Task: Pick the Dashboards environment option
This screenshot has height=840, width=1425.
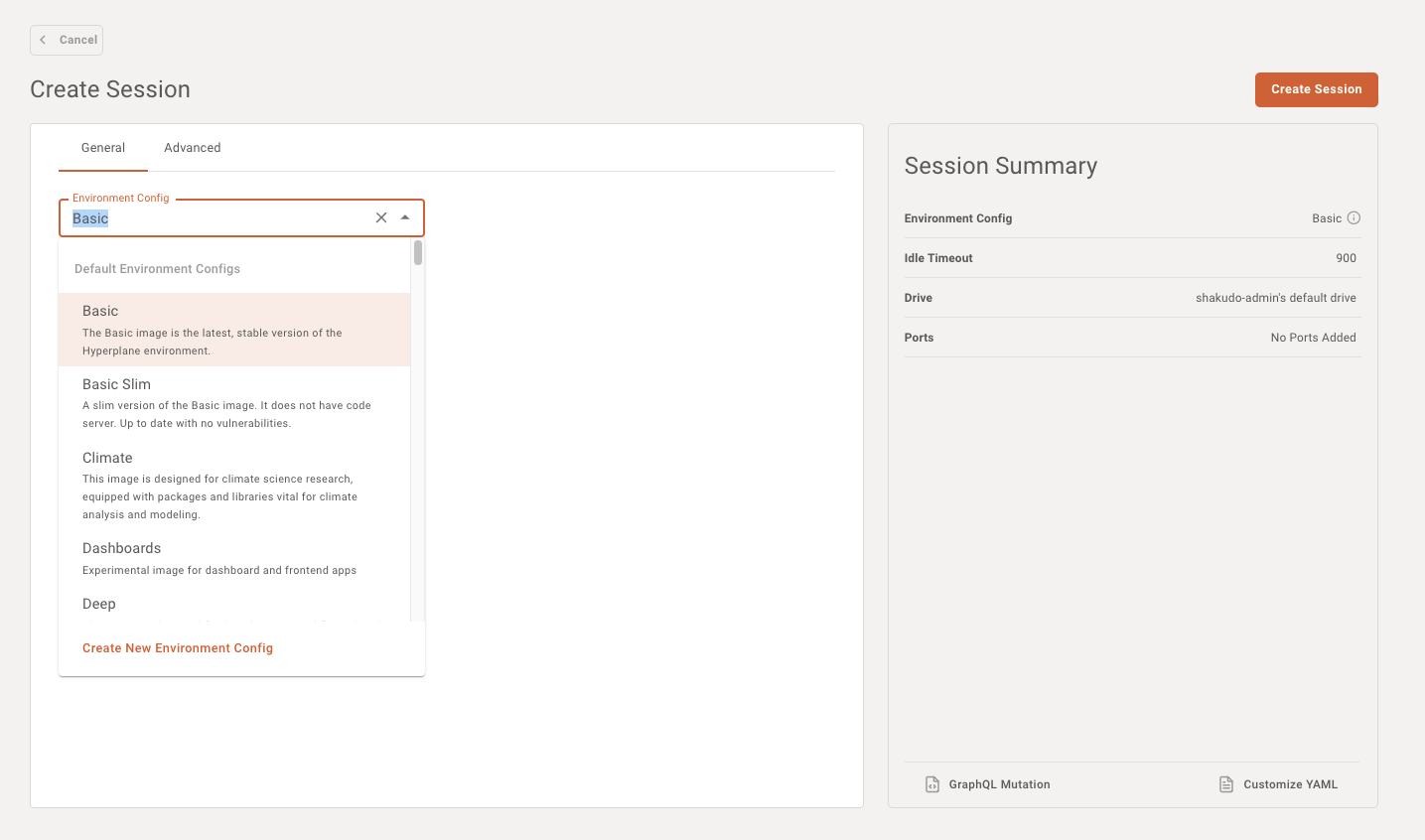Action: [234, 558]
